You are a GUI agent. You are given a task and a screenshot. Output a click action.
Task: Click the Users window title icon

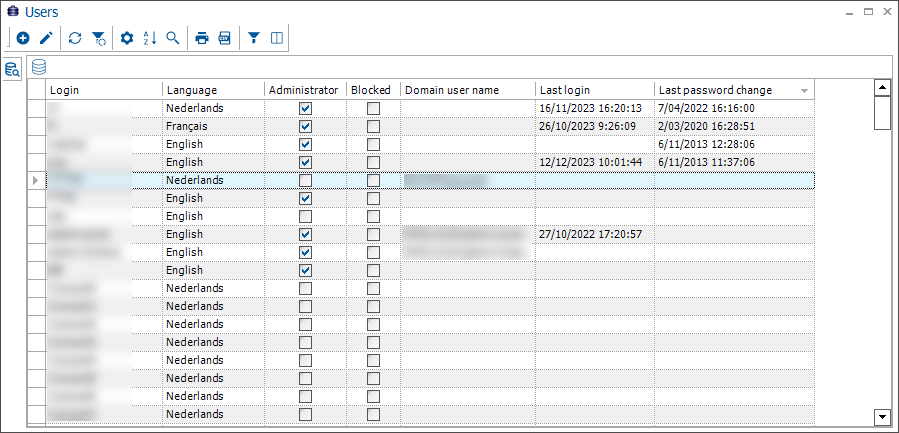(x=12, y=11)
